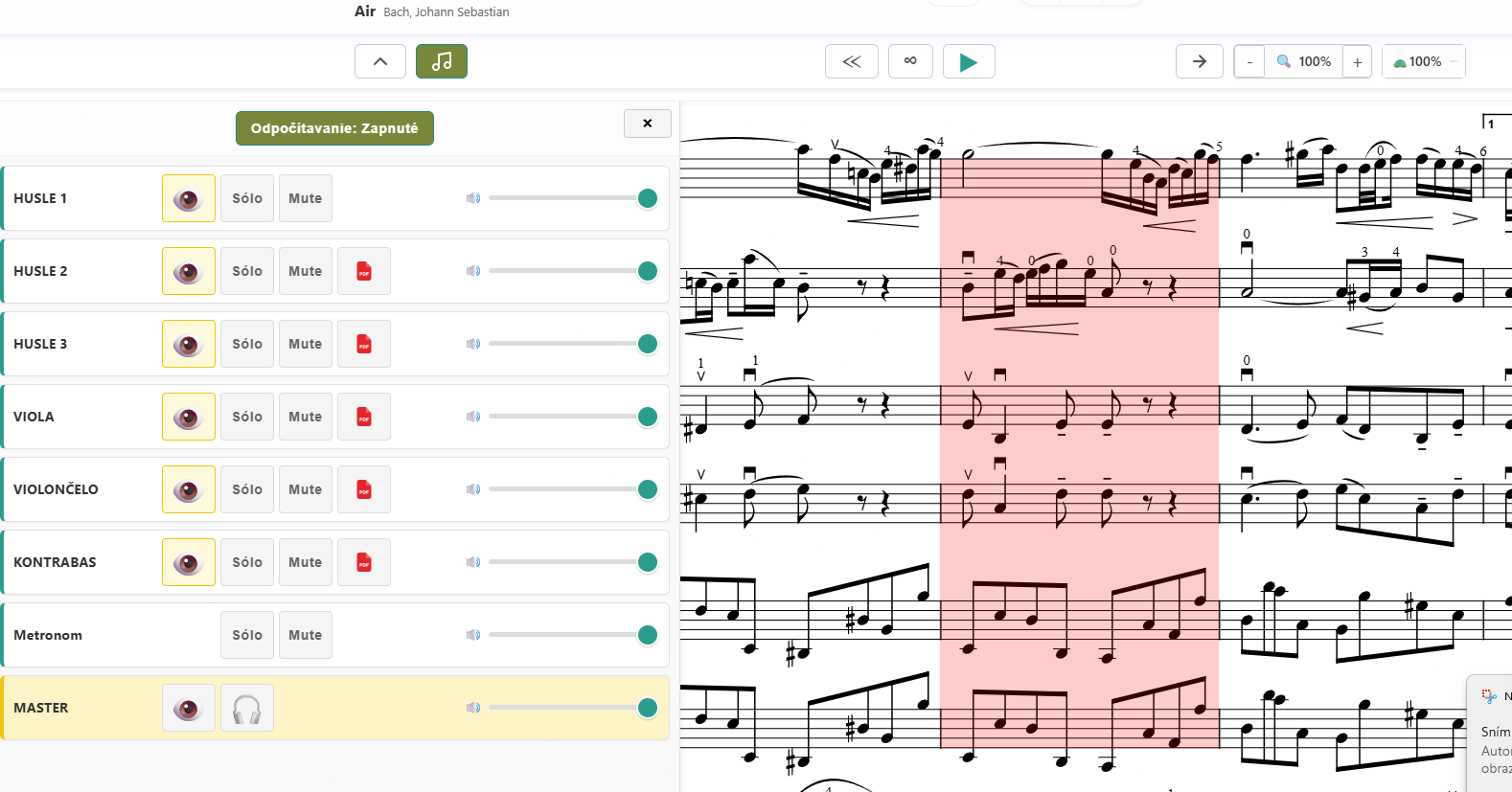Open the 100% playback speed control
Screen dimensions: 1512x792
point(1424,61)
